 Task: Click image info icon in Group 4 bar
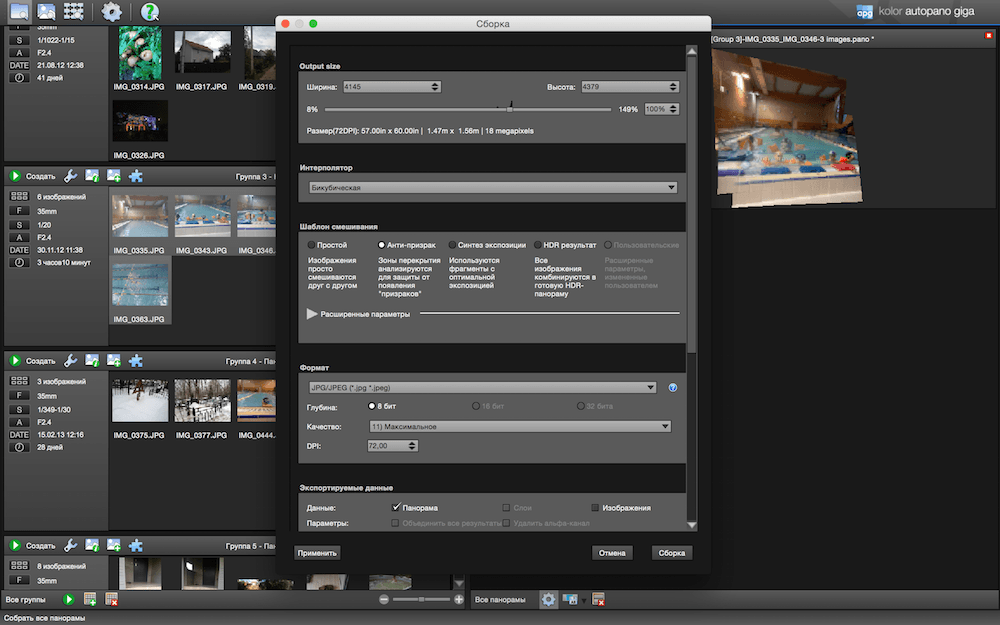click(x=92, y=361)
